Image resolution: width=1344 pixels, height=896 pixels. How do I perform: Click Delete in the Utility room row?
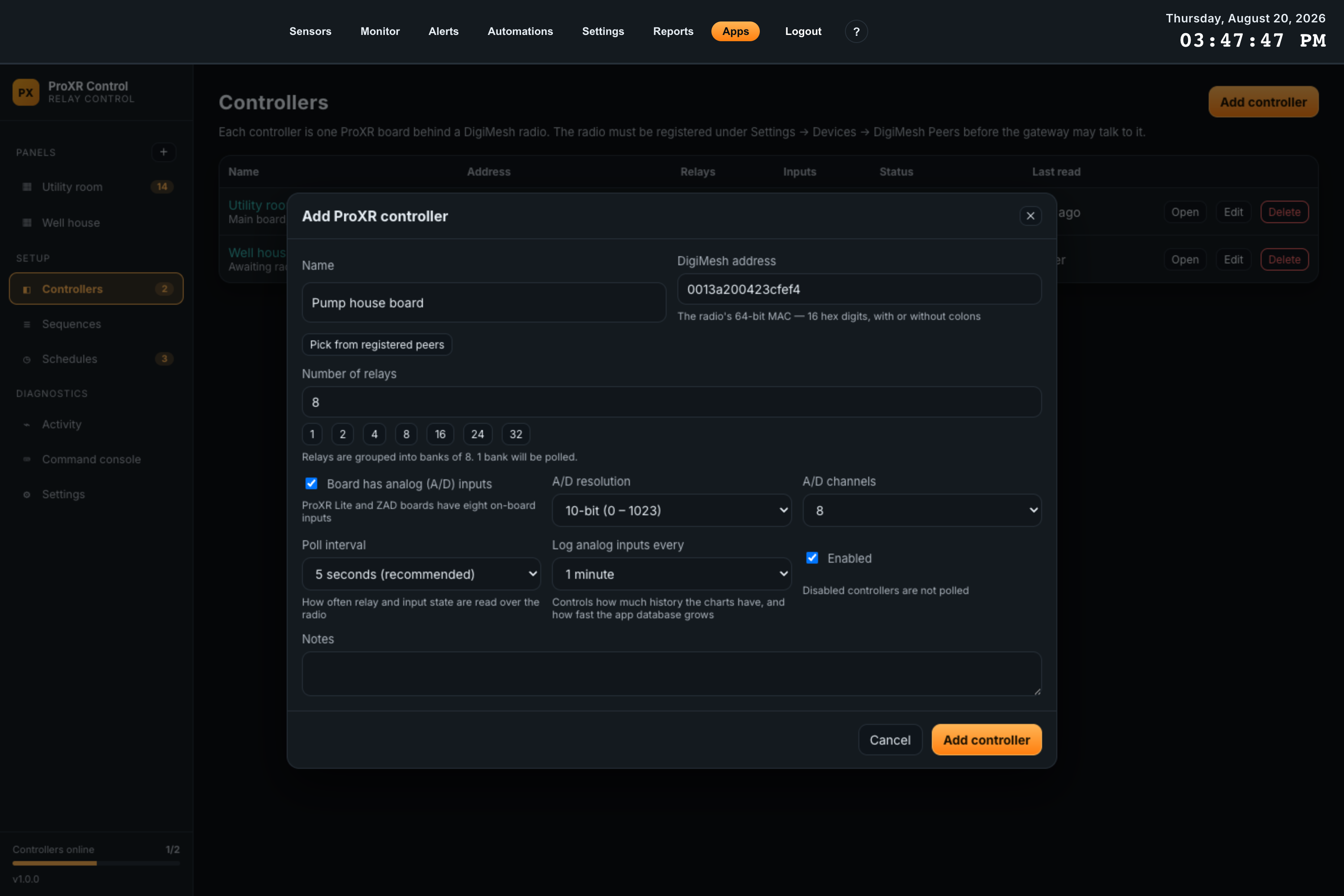pos(1284,212)
